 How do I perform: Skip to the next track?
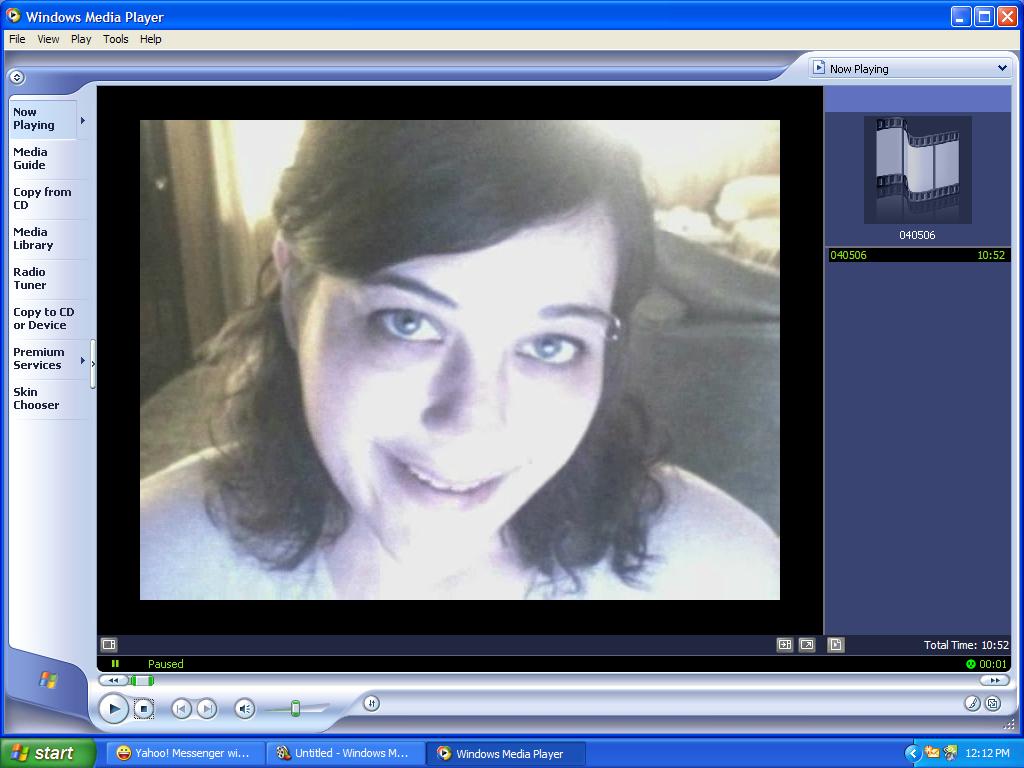(x=207, y=708)
